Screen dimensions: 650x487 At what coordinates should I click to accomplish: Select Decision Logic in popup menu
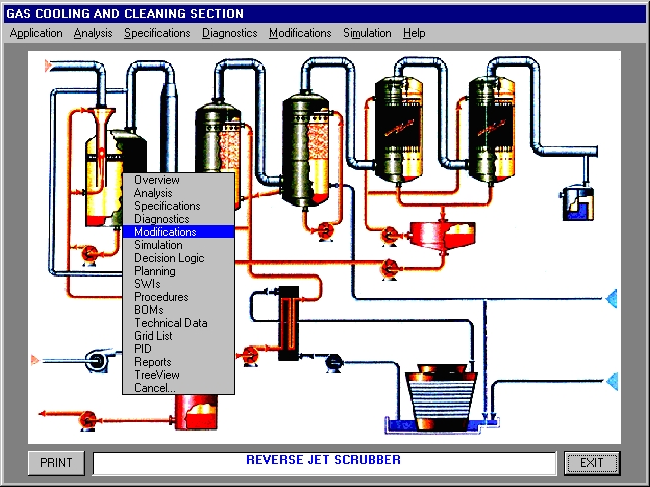(x=179, y=258)
